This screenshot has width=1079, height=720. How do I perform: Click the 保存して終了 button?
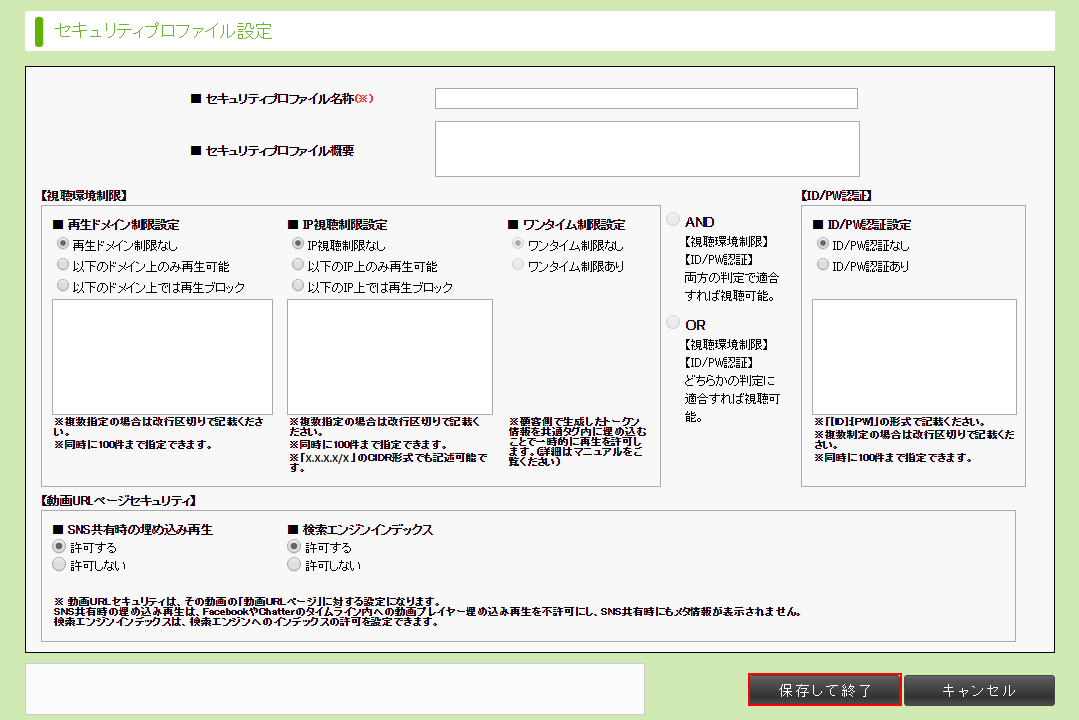click(825, 690)
